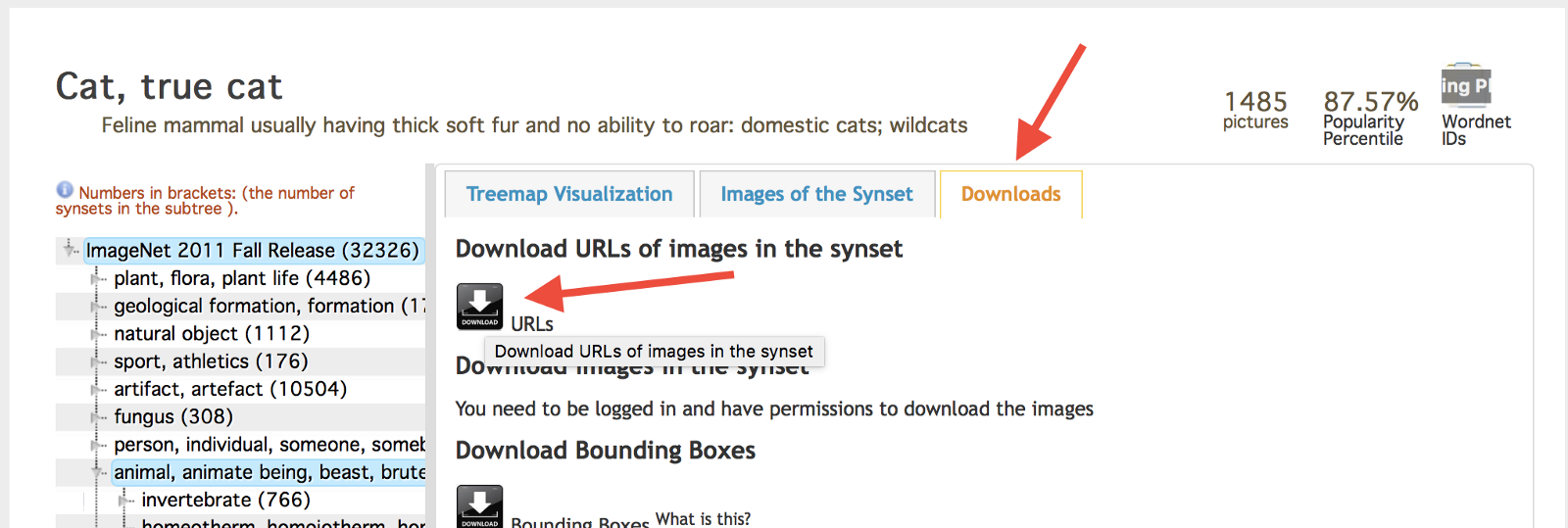Click the blue info icon beside Numbers in brackets
The height and width of the screenshot is (528, 1568).
(65, 190)
